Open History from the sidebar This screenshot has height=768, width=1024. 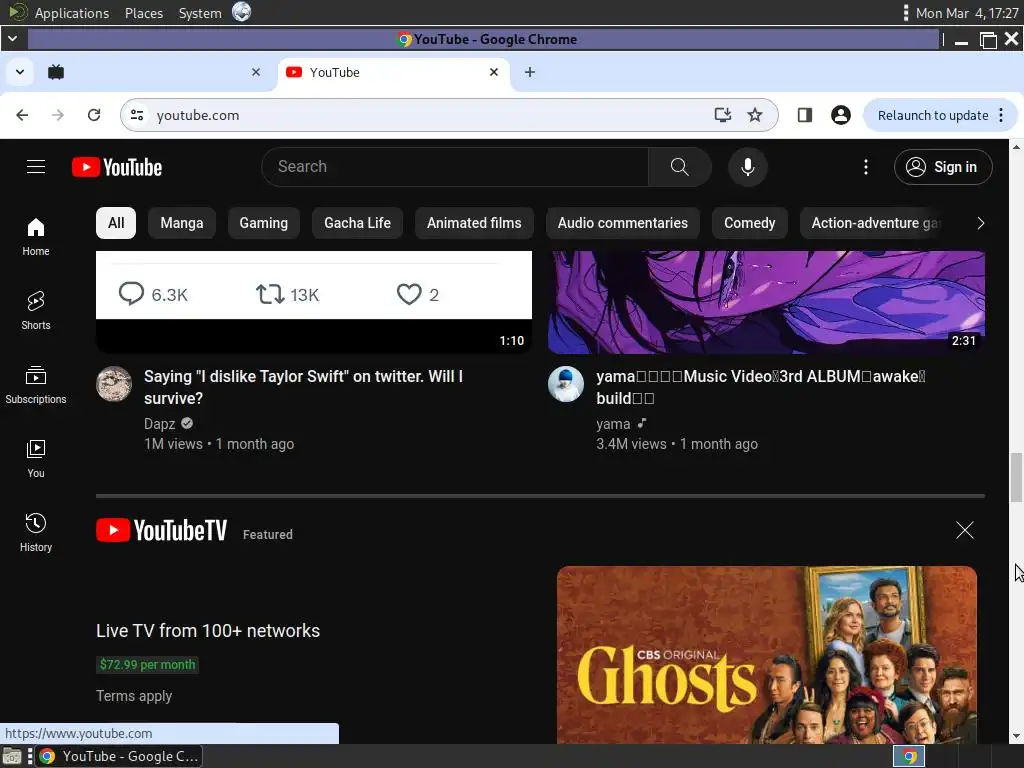[36, 533]
